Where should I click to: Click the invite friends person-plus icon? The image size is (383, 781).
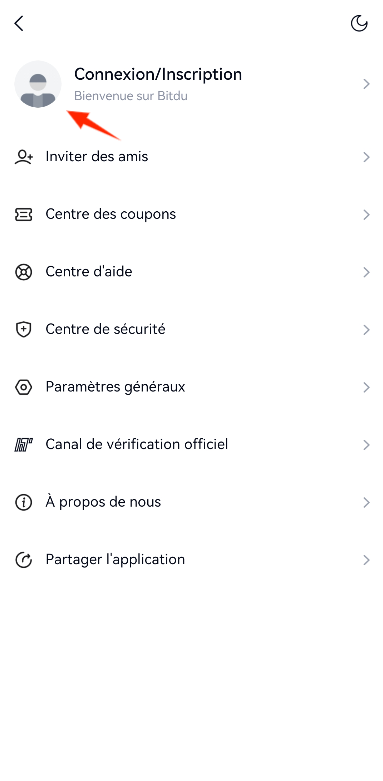click(x=23, y=157)
